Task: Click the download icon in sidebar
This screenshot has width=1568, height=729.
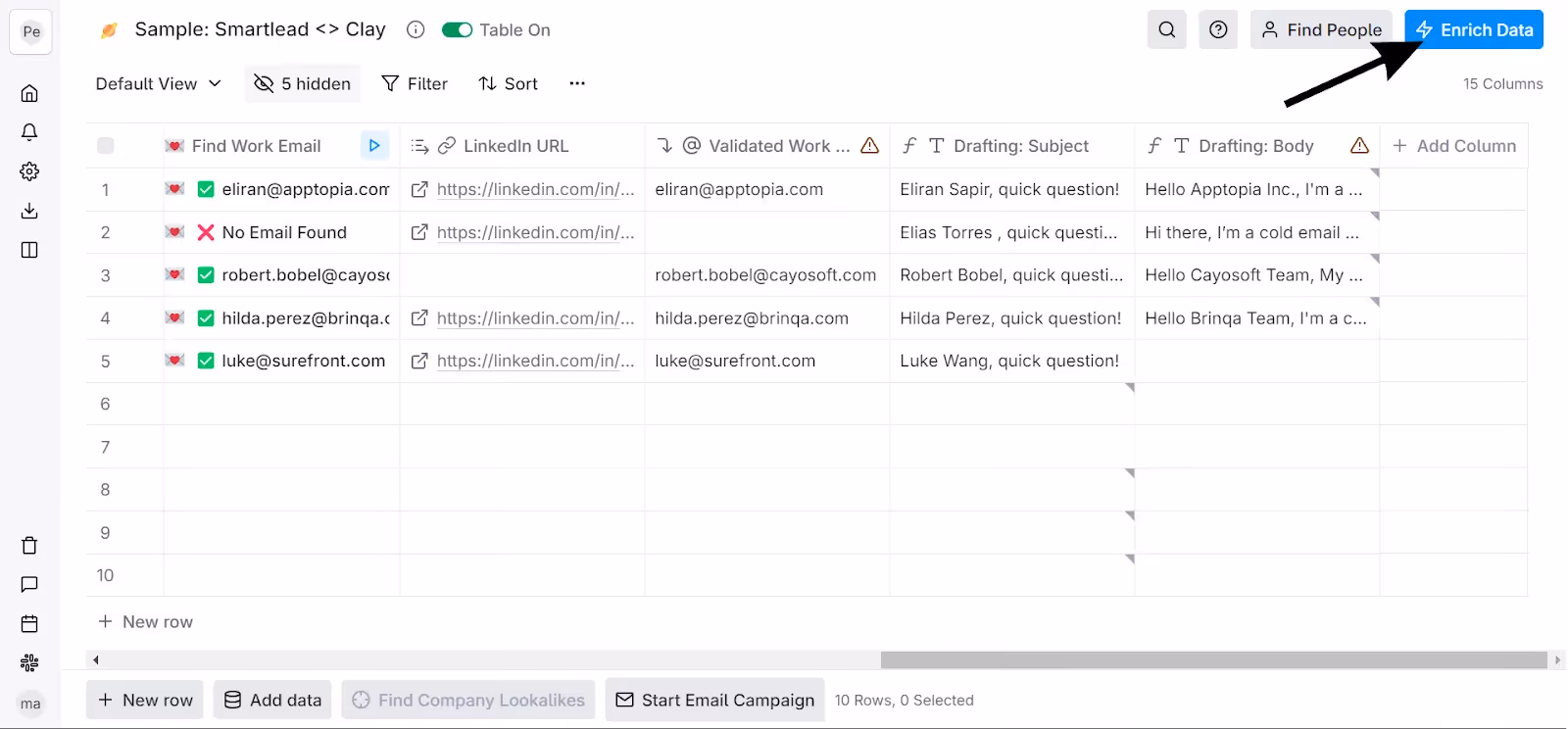Action: (29, 211)
